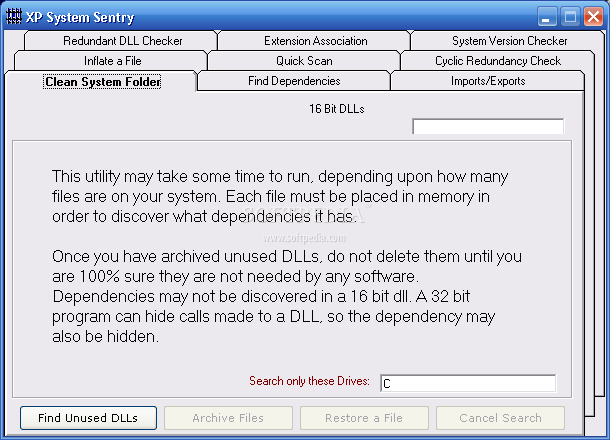
Task: Maximize the XP System Sentry window
Action: point(570,17)
